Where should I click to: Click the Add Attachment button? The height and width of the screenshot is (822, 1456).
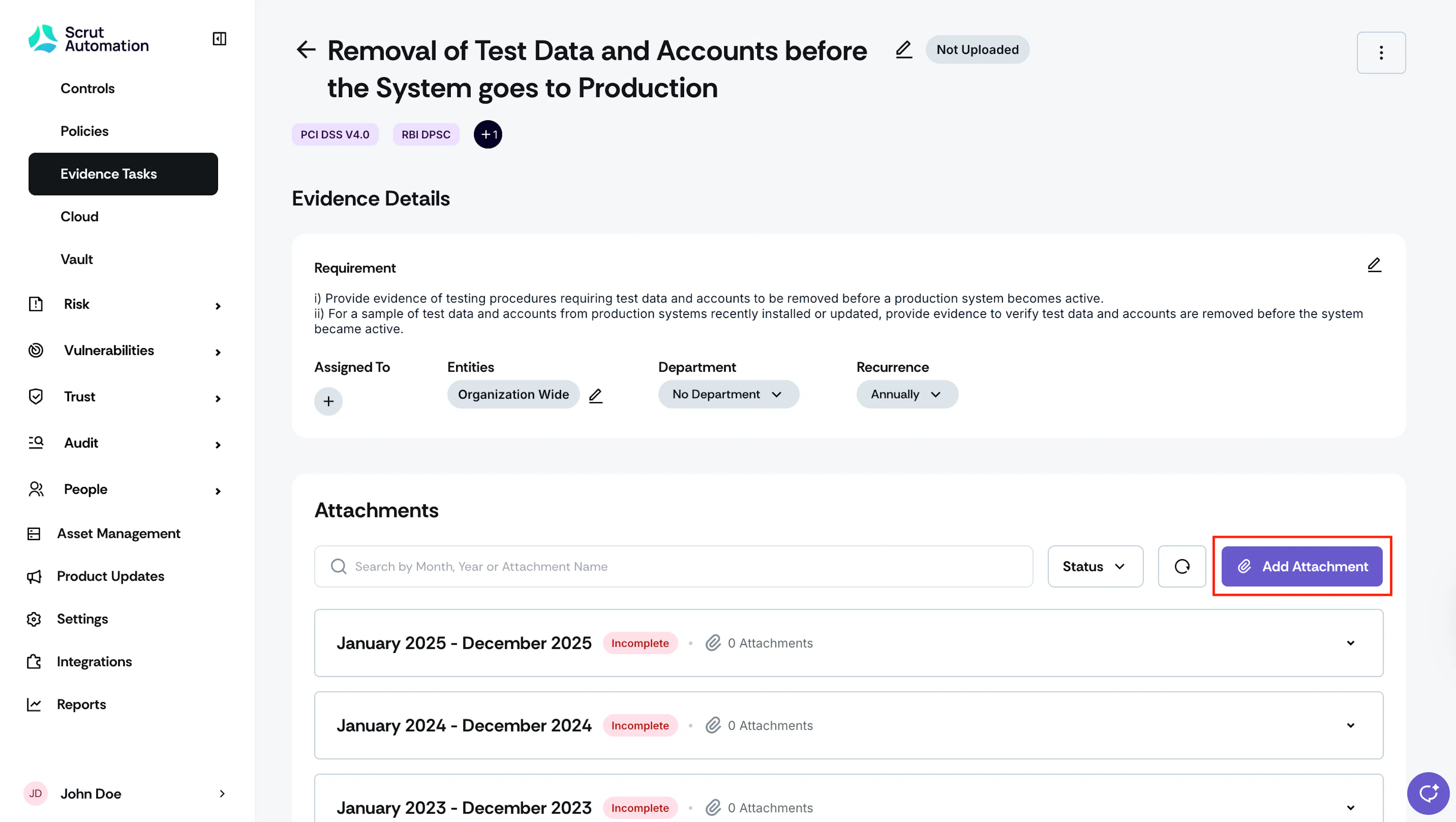tap(1302, 566)
